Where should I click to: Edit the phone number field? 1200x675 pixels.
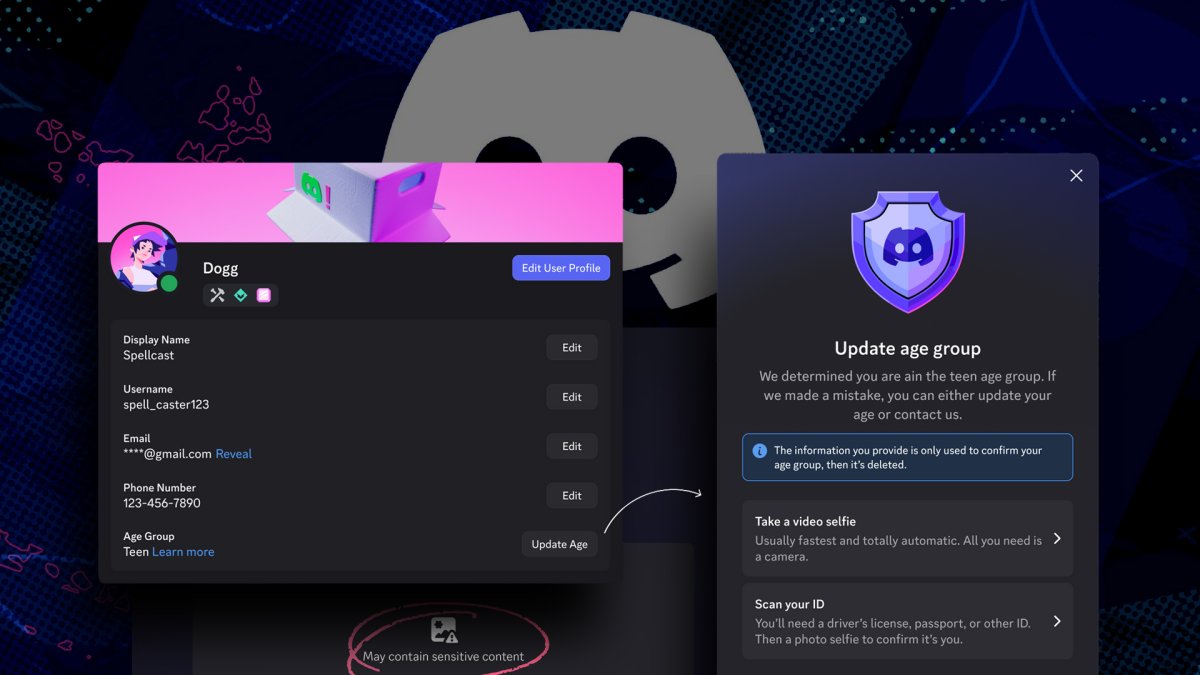click(571, 495)
